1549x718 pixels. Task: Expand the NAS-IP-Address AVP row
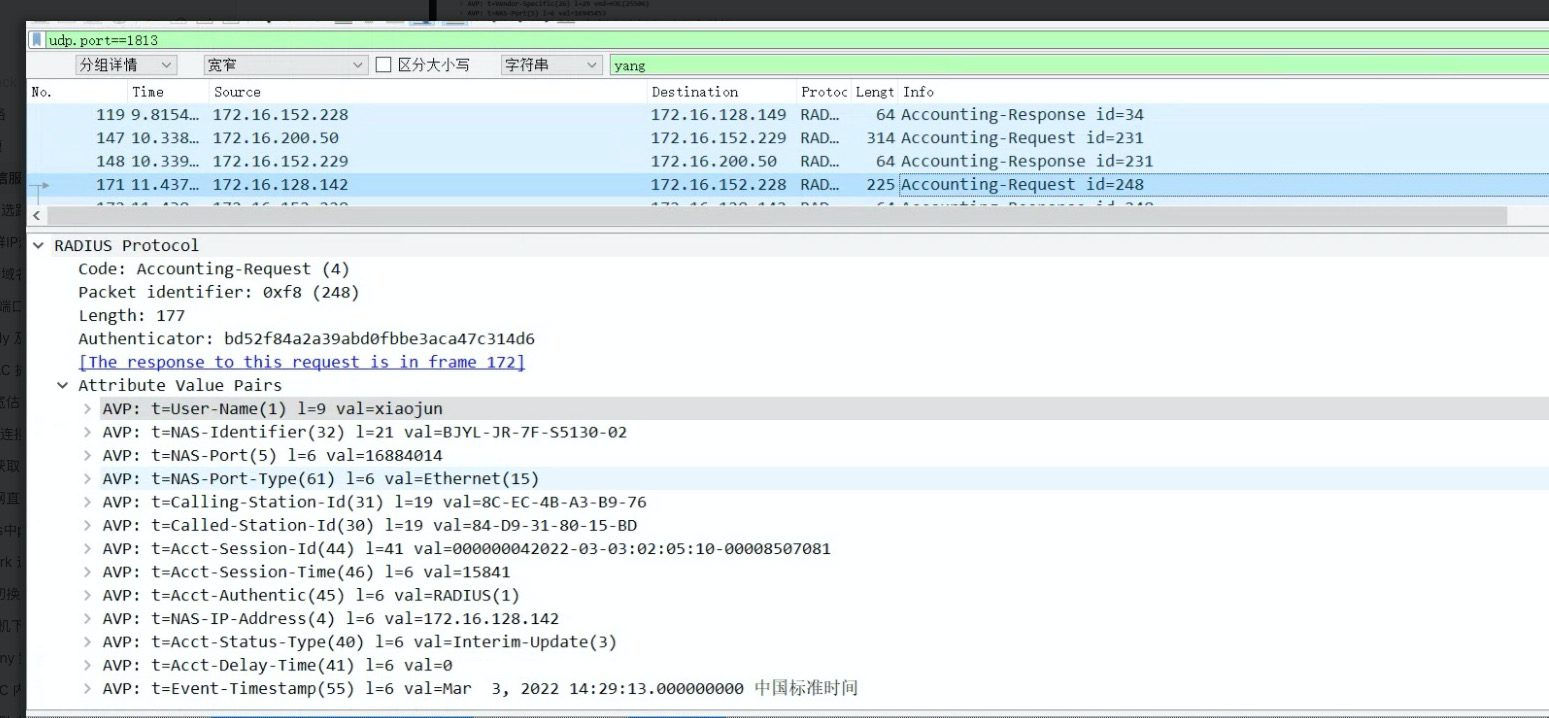coord(87,619)
